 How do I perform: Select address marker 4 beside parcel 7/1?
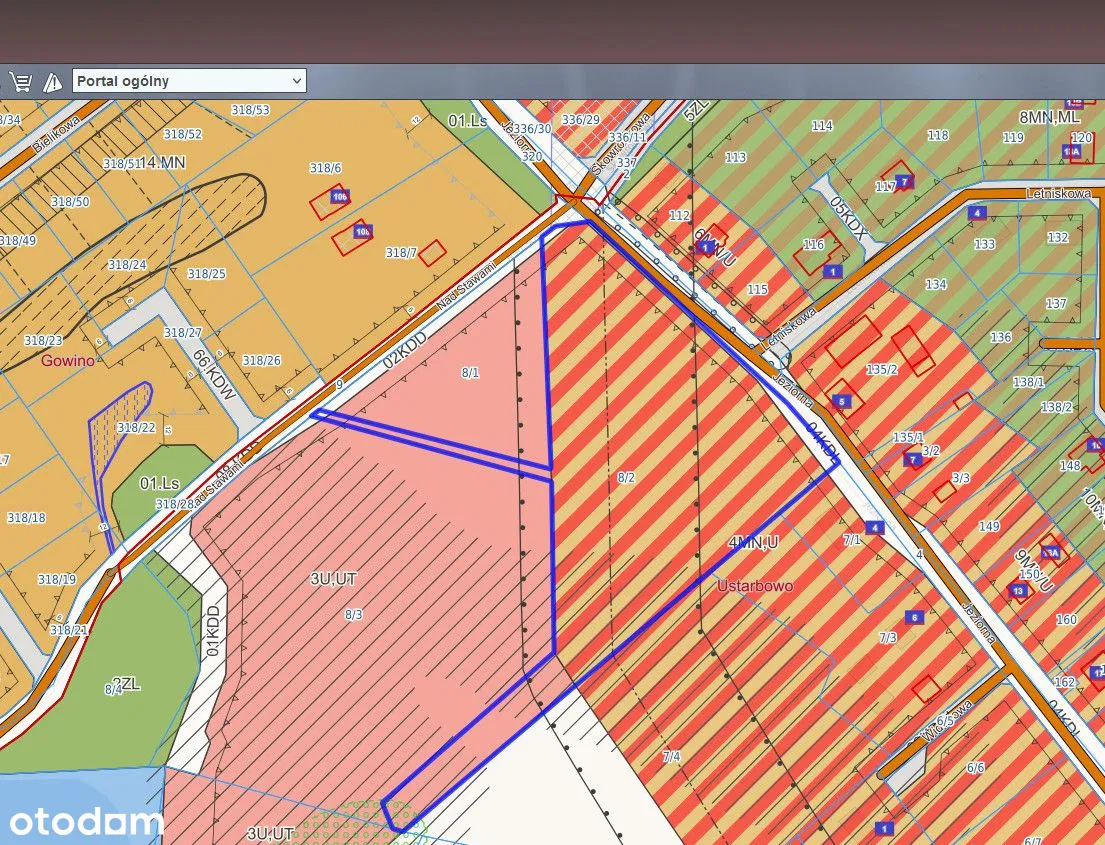pyautogui.click(x=875, y=527)
